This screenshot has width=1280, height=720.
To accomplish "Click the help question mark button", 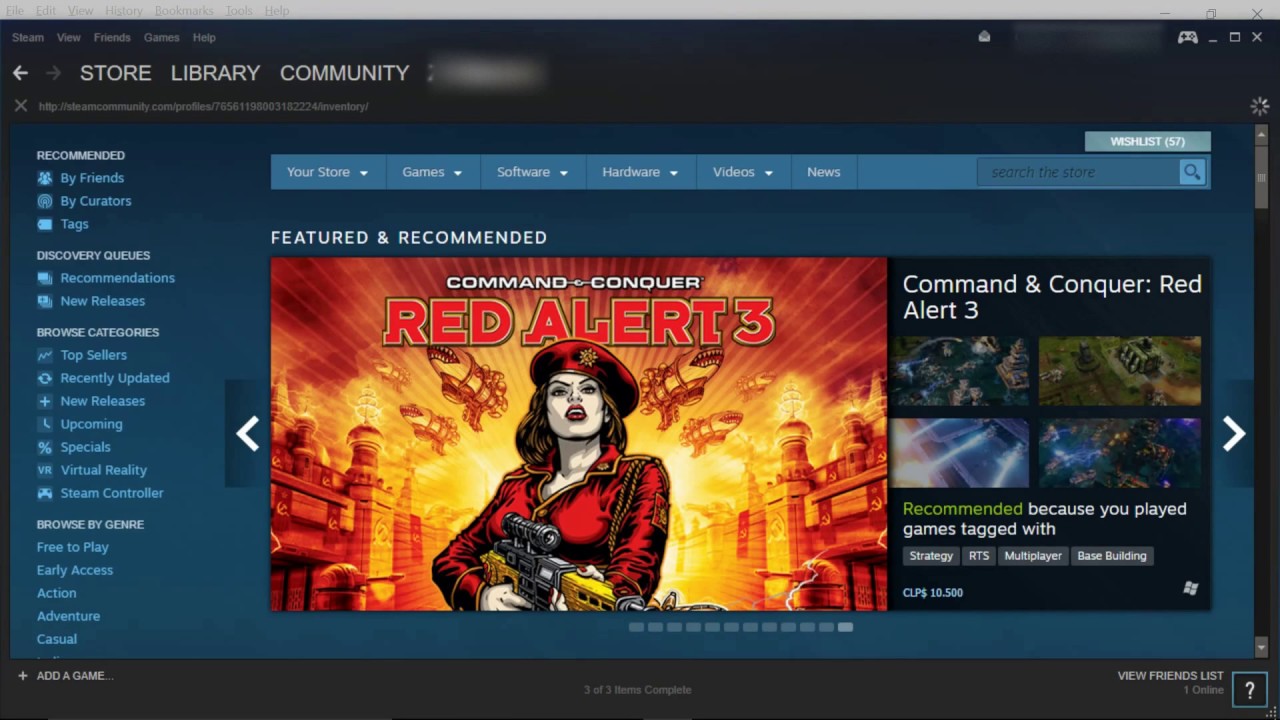I will coord(1249,690).
